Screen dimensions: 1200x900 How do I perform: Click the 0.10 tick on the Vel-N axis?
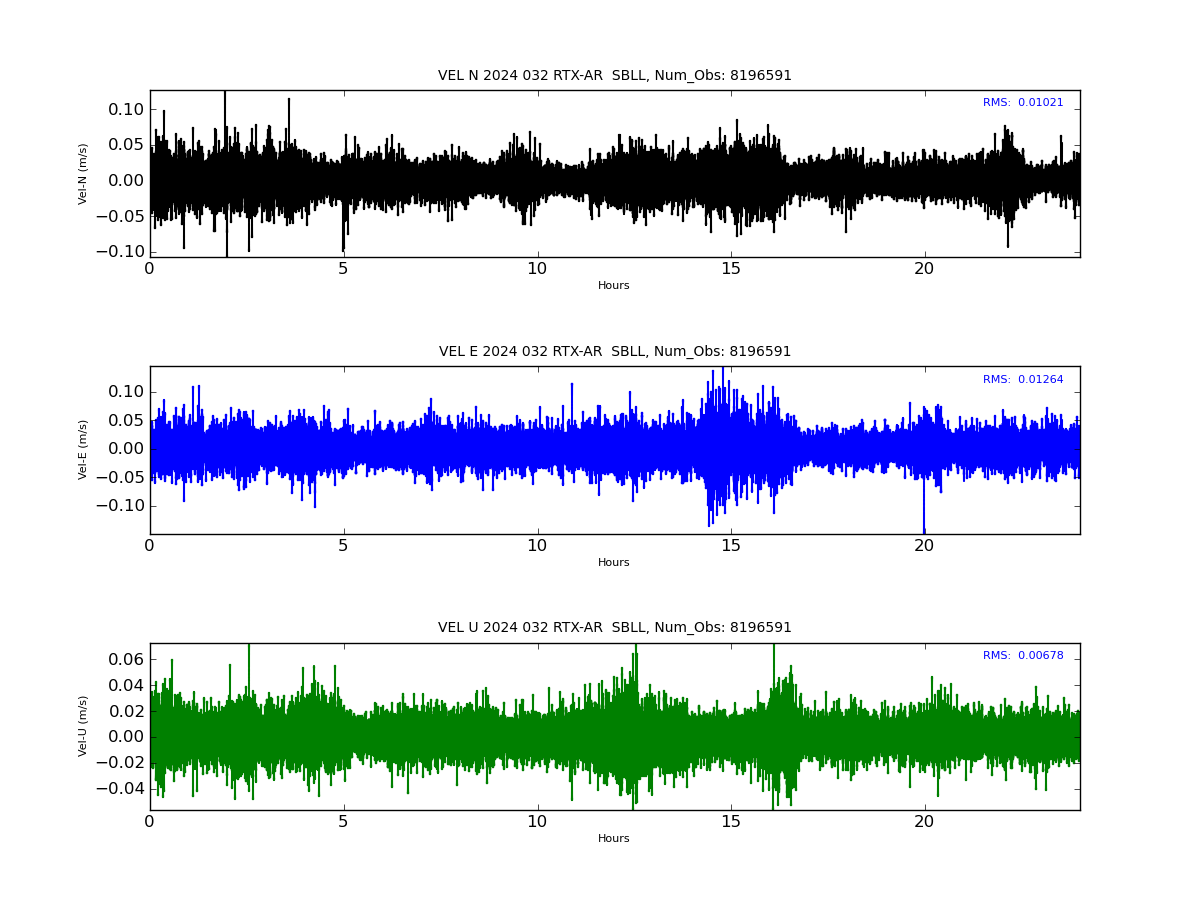point(127,110)
